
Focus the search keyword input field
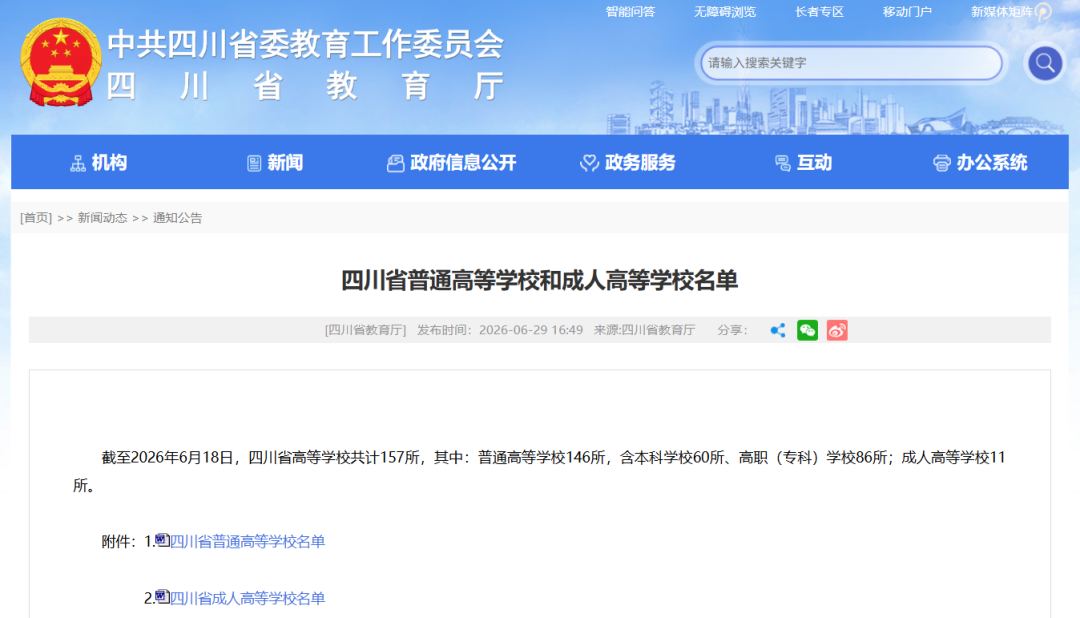click(851, 63)
